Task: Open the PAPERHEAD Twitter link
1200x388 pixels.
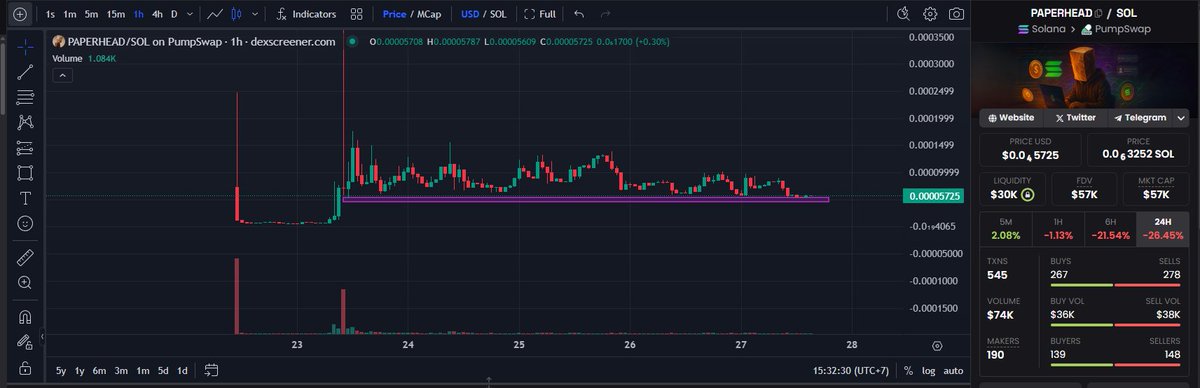Action: pyautogui.click(x=1074, y=117)
